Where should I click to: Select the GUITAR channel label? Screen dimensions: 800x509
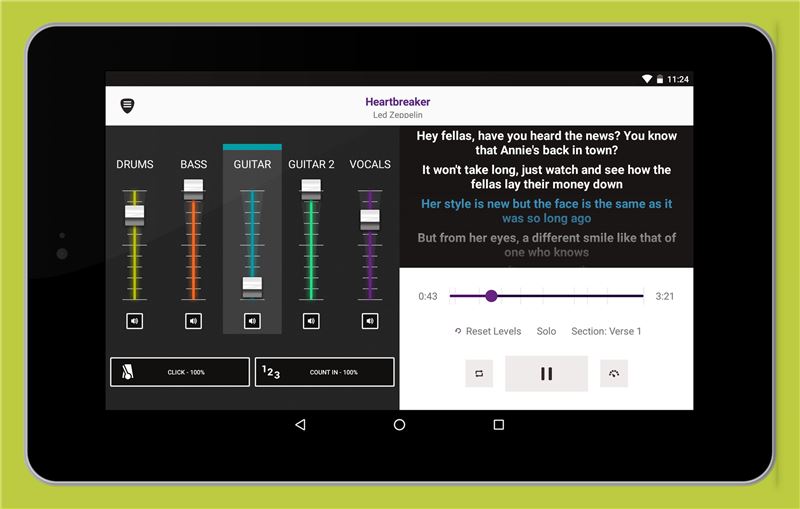point(252,164)
